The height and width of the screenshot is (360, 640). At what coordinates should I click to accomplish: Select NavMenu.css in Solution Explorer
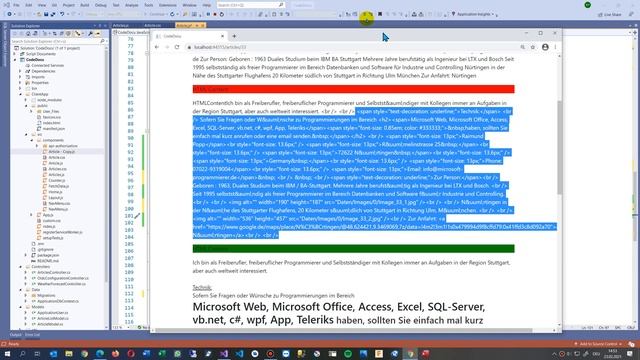(x=59, y=203)
